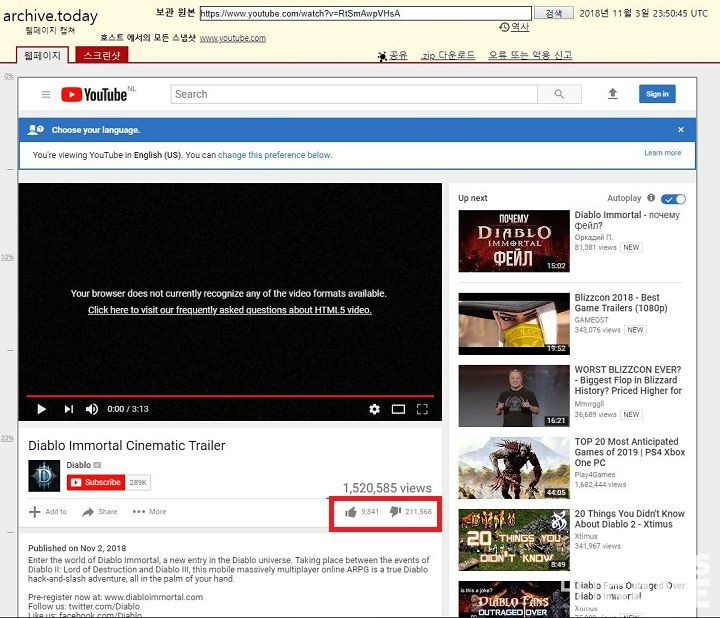Switch to the 스크린샷 tab
This screenshot has width=720, height=618.
(101, 55)
